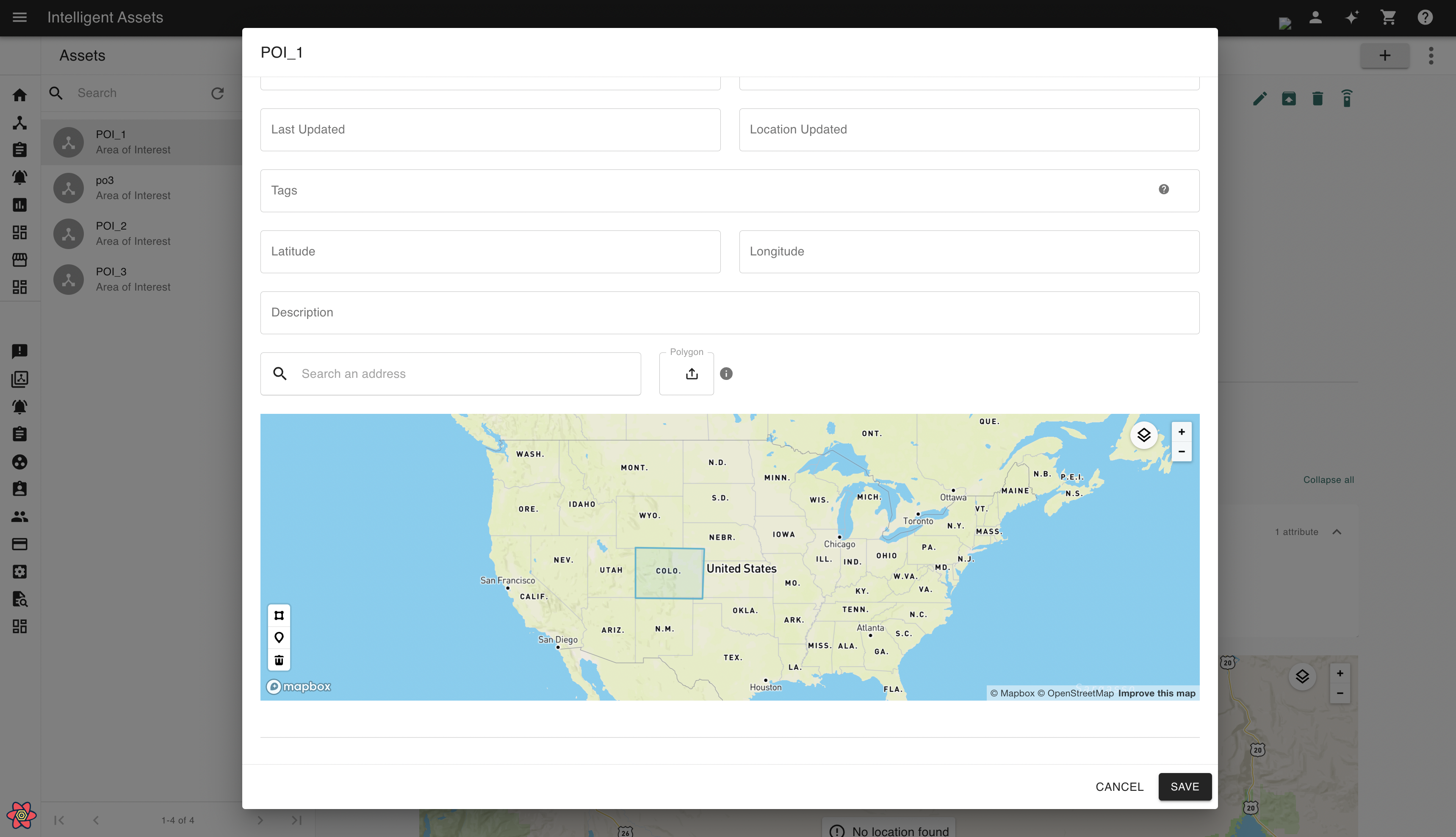The image size is (1456, 837).
Task: Zoom out on the dialog map
Action: coord(1181,452)
